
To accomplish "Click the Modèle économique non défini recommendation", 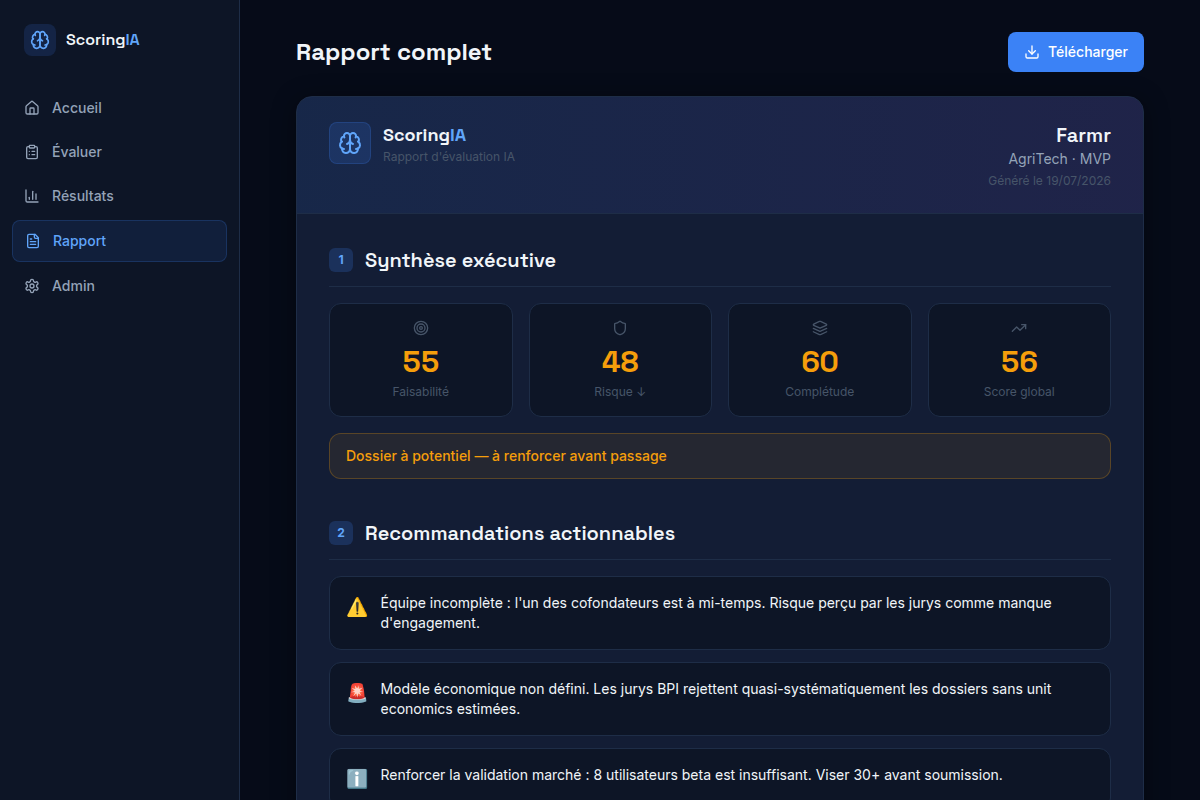I will pyautogui.click(x=720, y=699).
